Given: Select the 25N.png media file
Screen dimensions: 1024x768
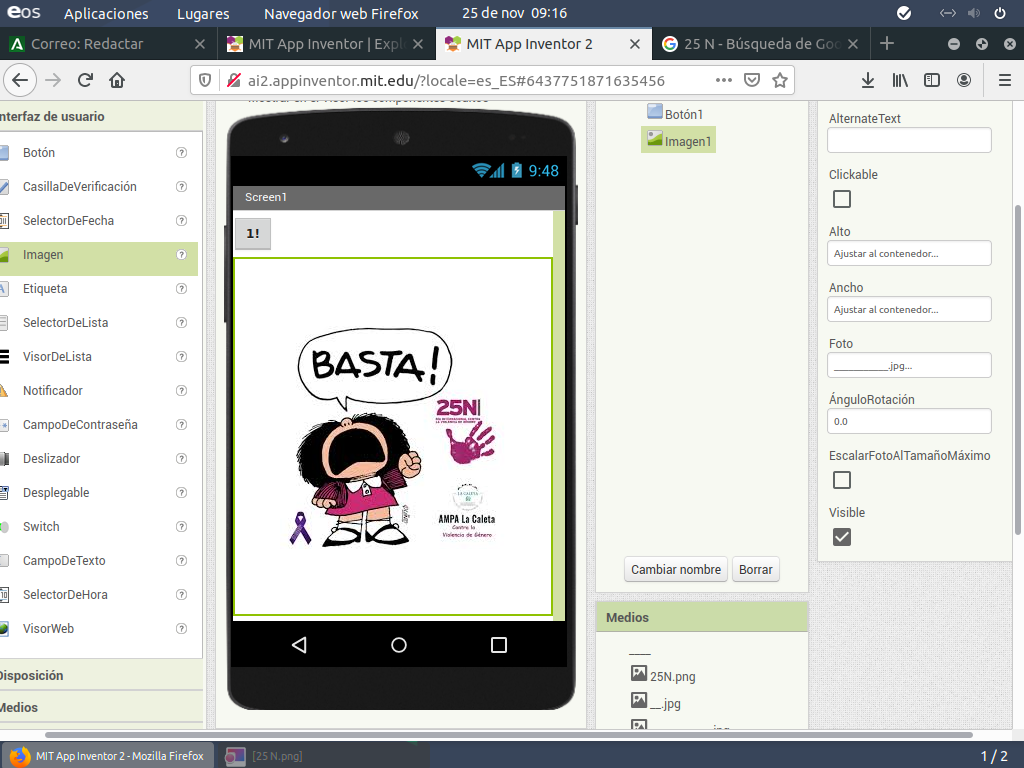Looking at the screenshot, I should pos(664,676).
